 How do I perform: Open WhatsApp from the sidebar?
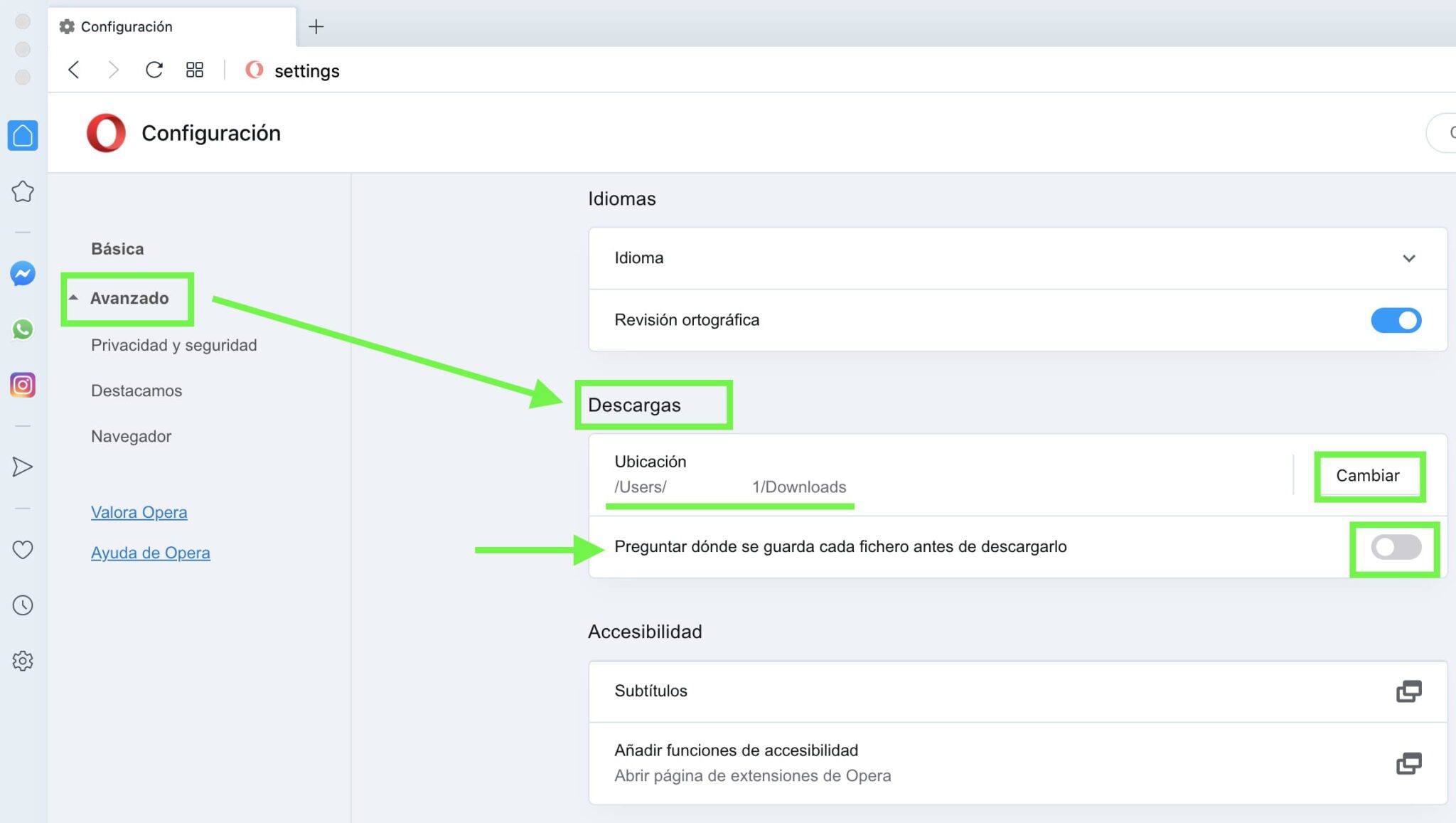[x=23, y=329]
